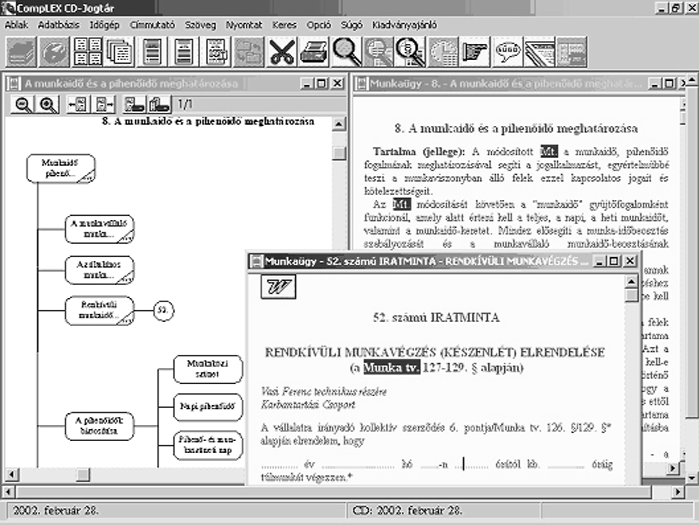Click scroll up arrow in diagram window
699x525 pixels.
pos(339,124)
